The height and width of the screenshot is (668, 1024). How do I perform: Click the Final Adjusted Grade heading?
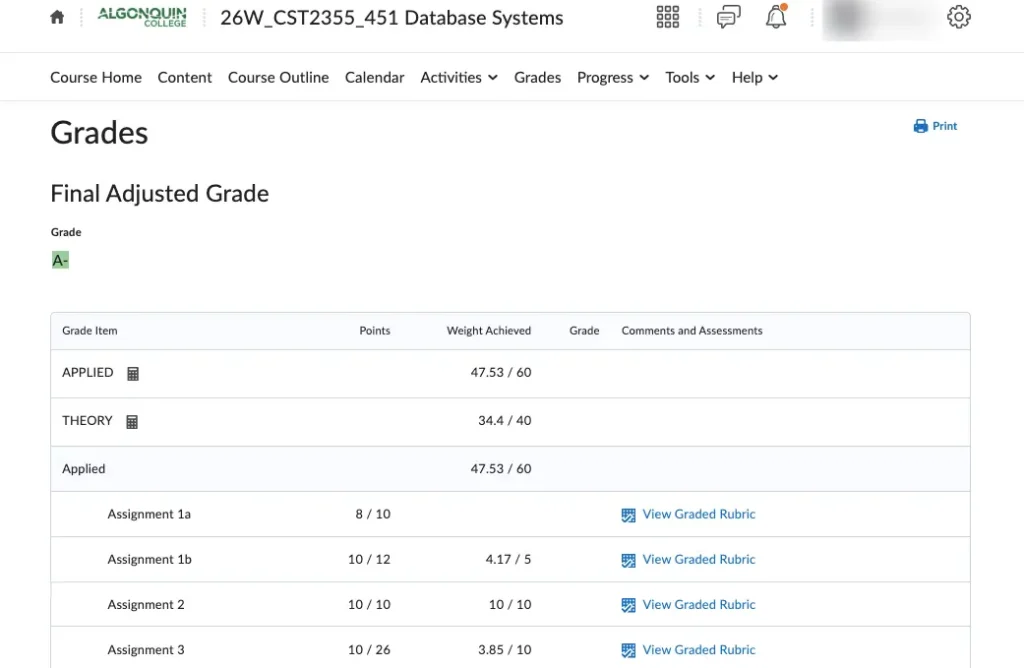159,193
